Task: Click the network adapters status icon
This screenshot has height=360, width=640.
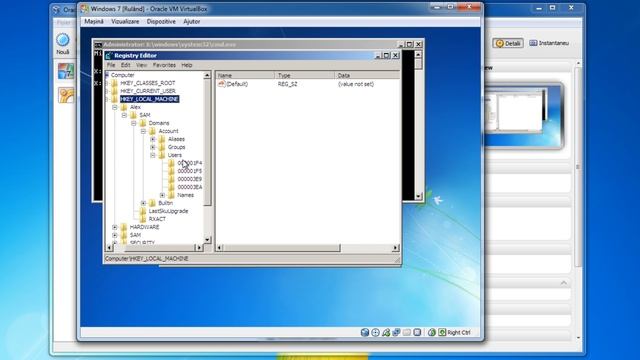Action: pos(396,333)
